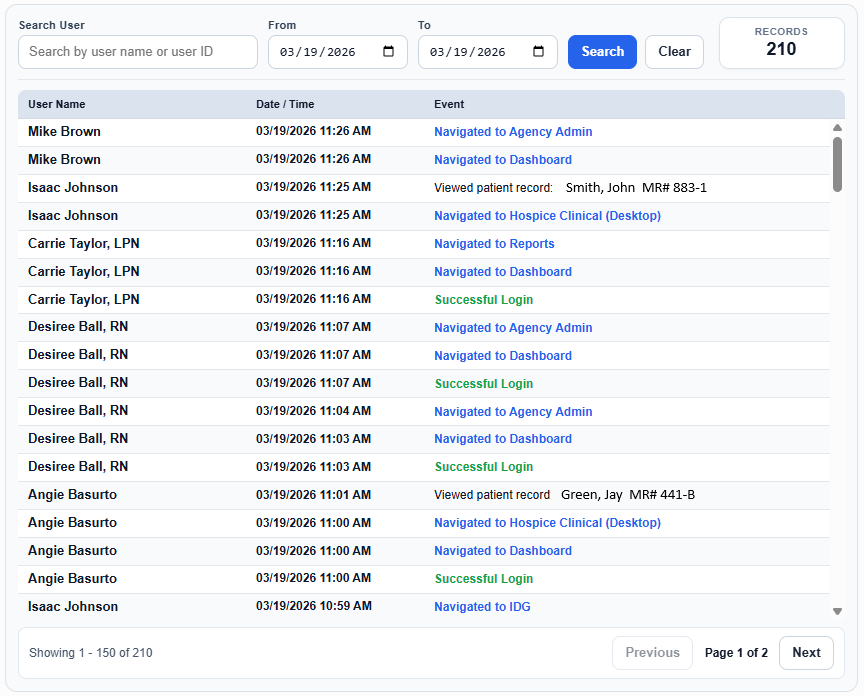Viewport: 864px width, 696px height.
Task: Click the Previous page button
Action: (x=652, y=653)
